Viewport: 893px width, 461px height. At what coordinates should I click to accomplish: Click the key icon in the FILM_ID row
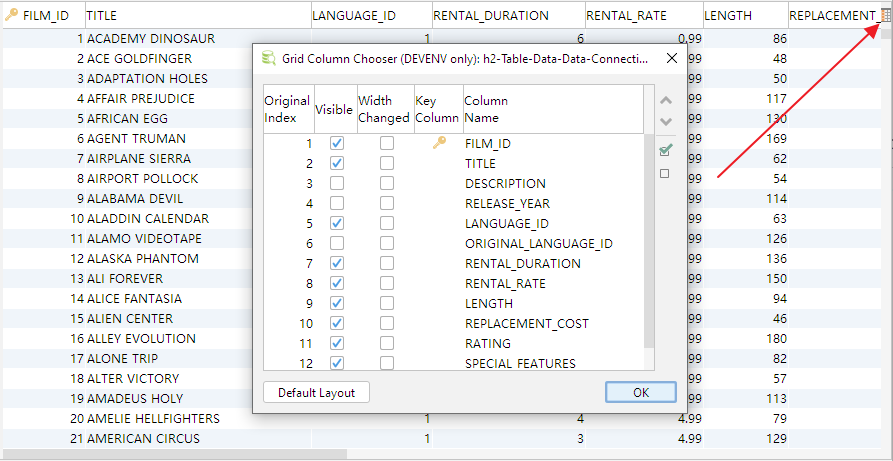pos(439,144)
